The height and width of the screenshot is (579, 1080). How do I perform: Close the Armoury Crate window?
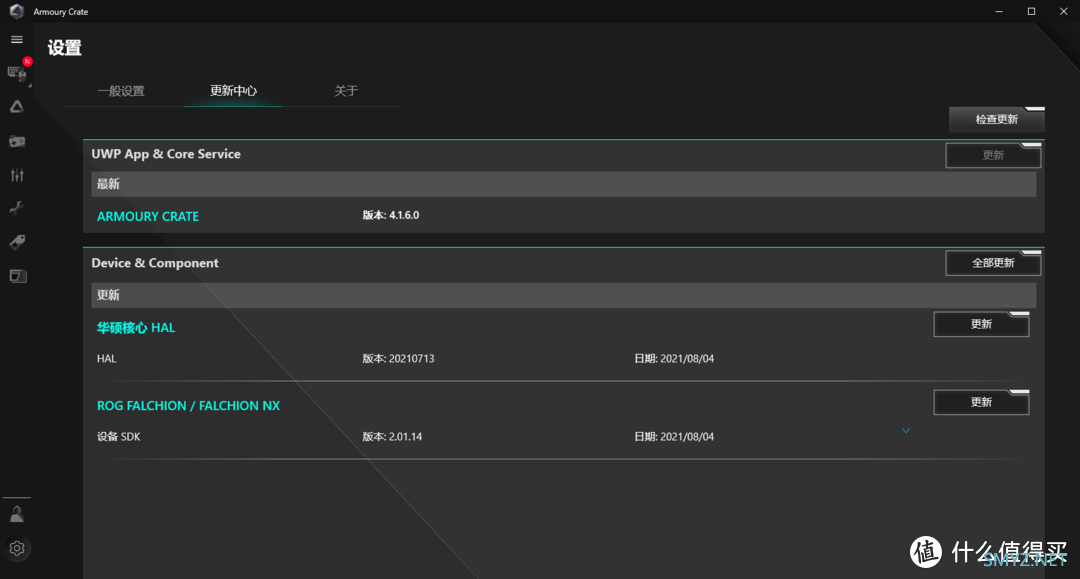1063,11
